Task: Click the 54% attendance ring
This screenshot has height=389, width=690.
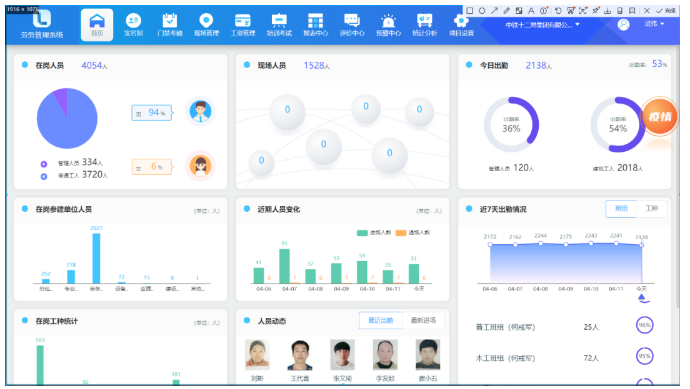Action: pyautogui.click(x=617, y=125)
